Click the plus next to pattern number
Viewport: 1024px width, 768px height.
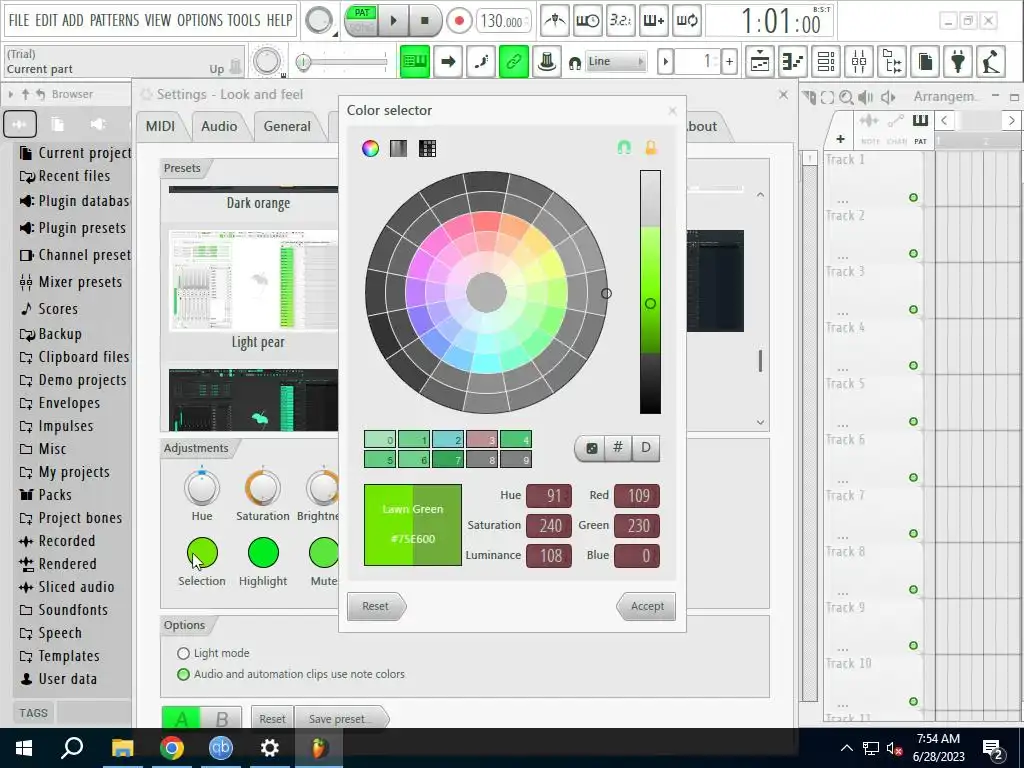coord(729,62)
